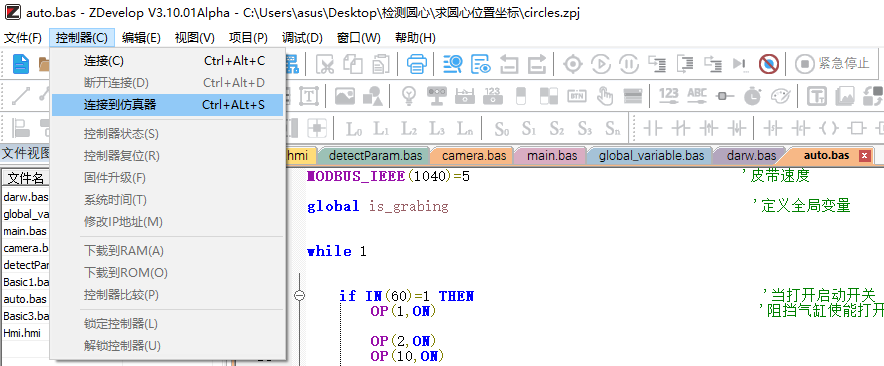The image size is (884, 366).
Task: Click the cut (scissors) toolbar icon
Action: tap(325, 64)
